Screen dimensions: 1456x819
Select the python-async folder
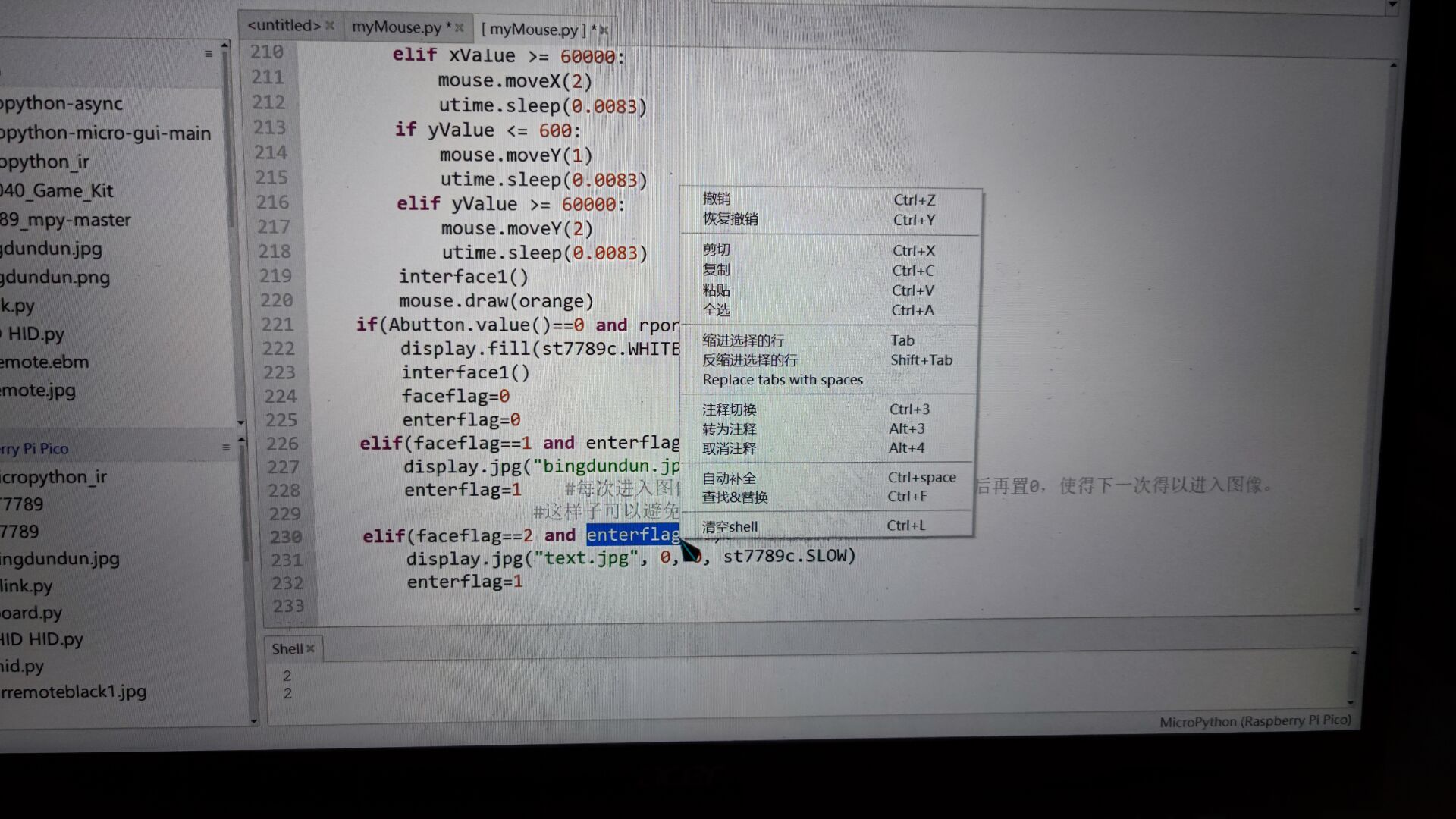(x=61, y=103)
